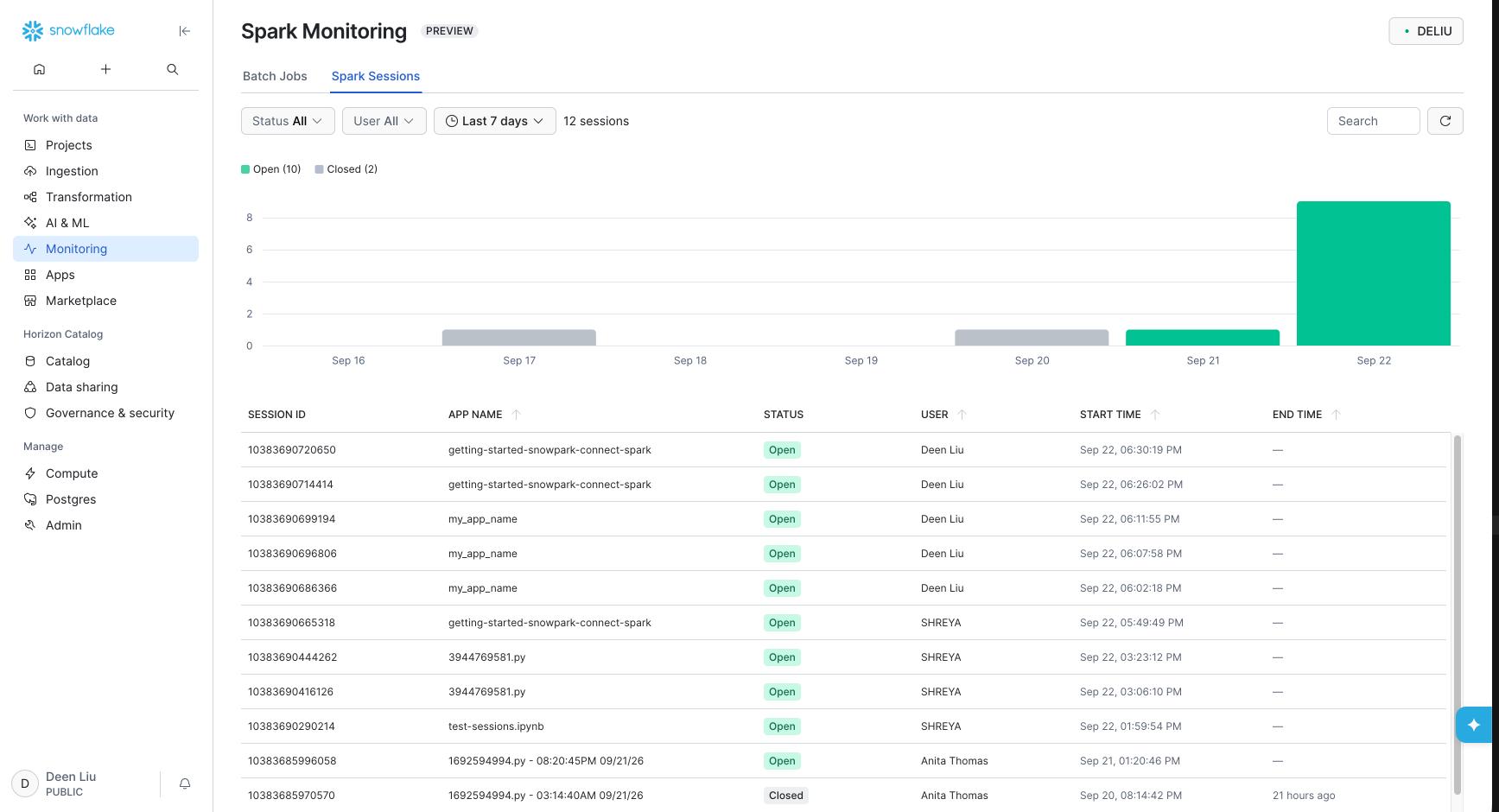
Task: Click the Transformation icon in sidebar
Action: coord(30,197)
